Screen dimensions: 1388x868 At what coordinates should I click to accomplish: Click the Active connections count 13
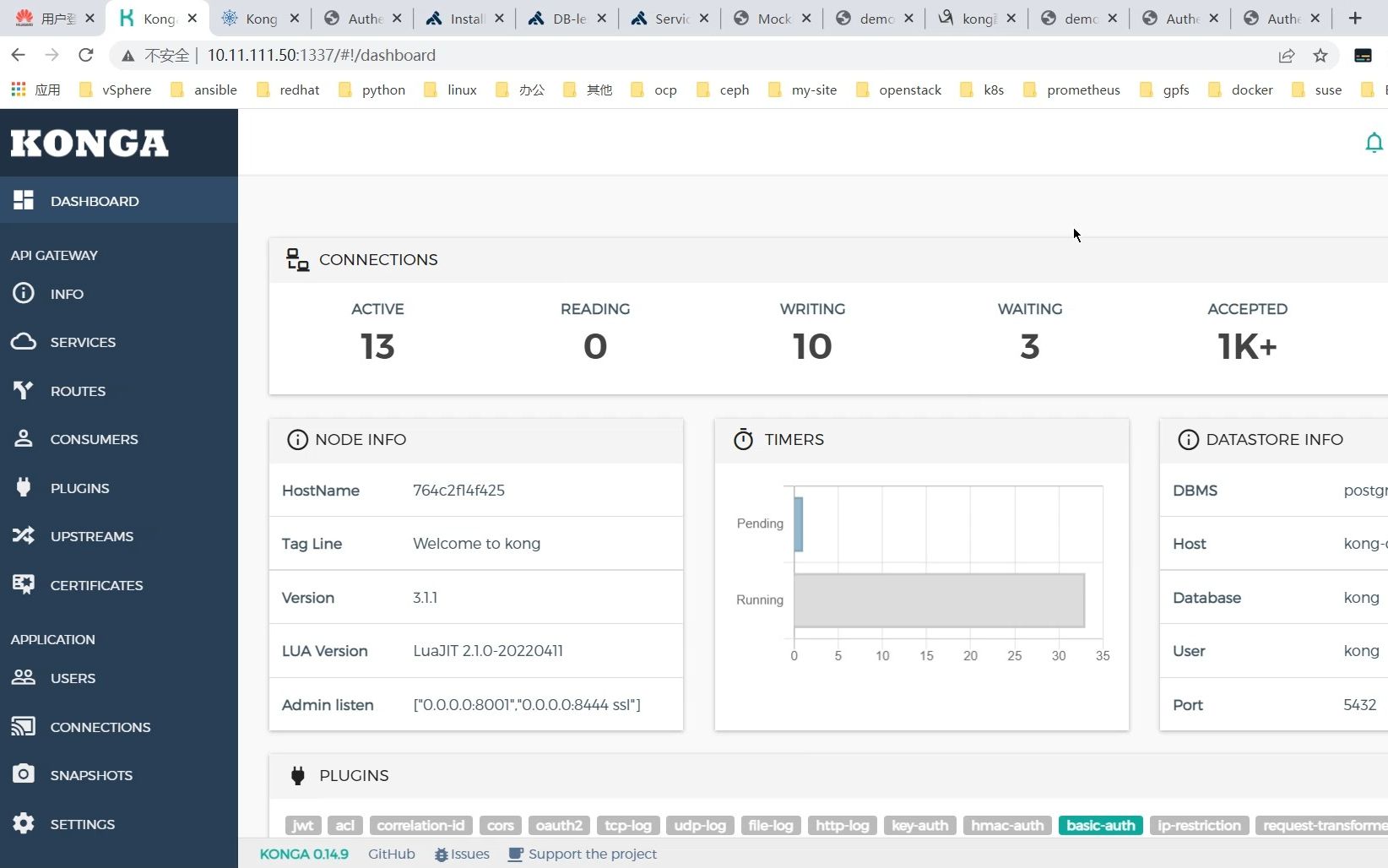click(377, 346)
